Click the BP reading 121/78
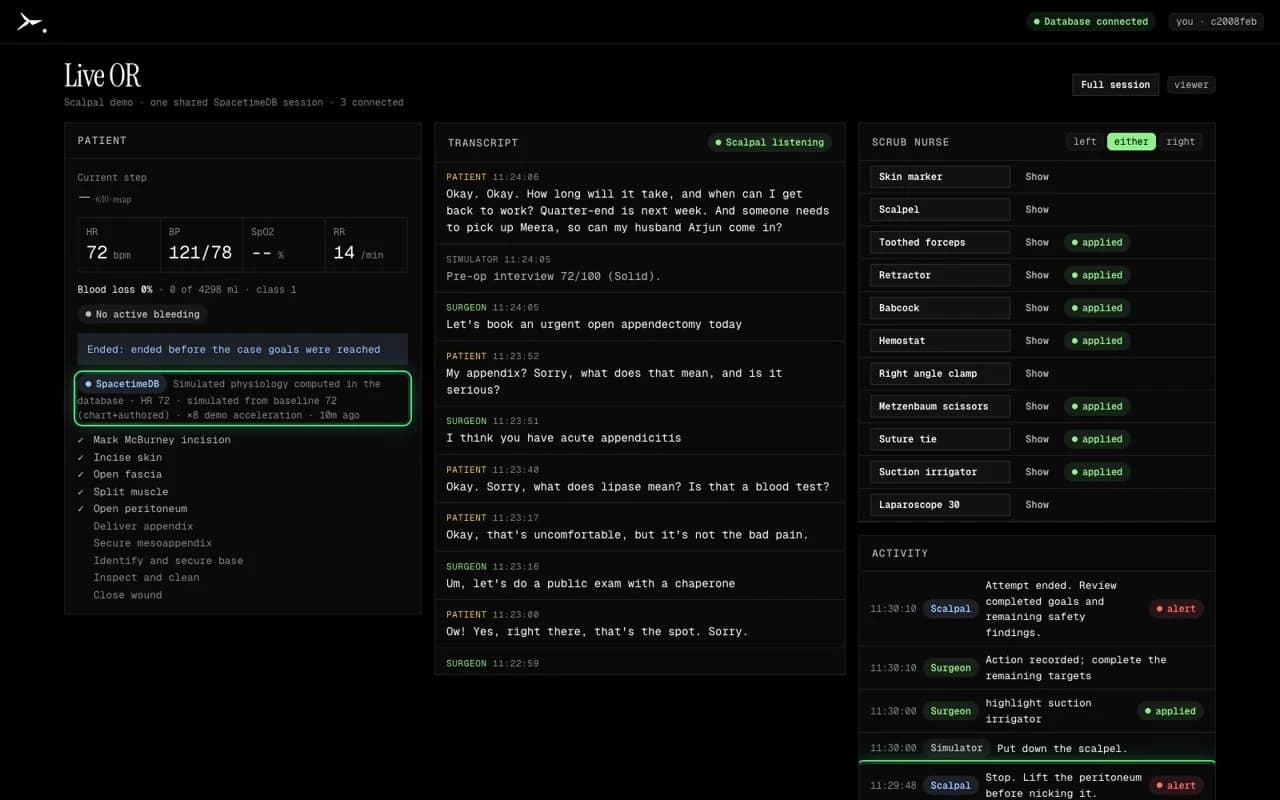 [200, 253]
